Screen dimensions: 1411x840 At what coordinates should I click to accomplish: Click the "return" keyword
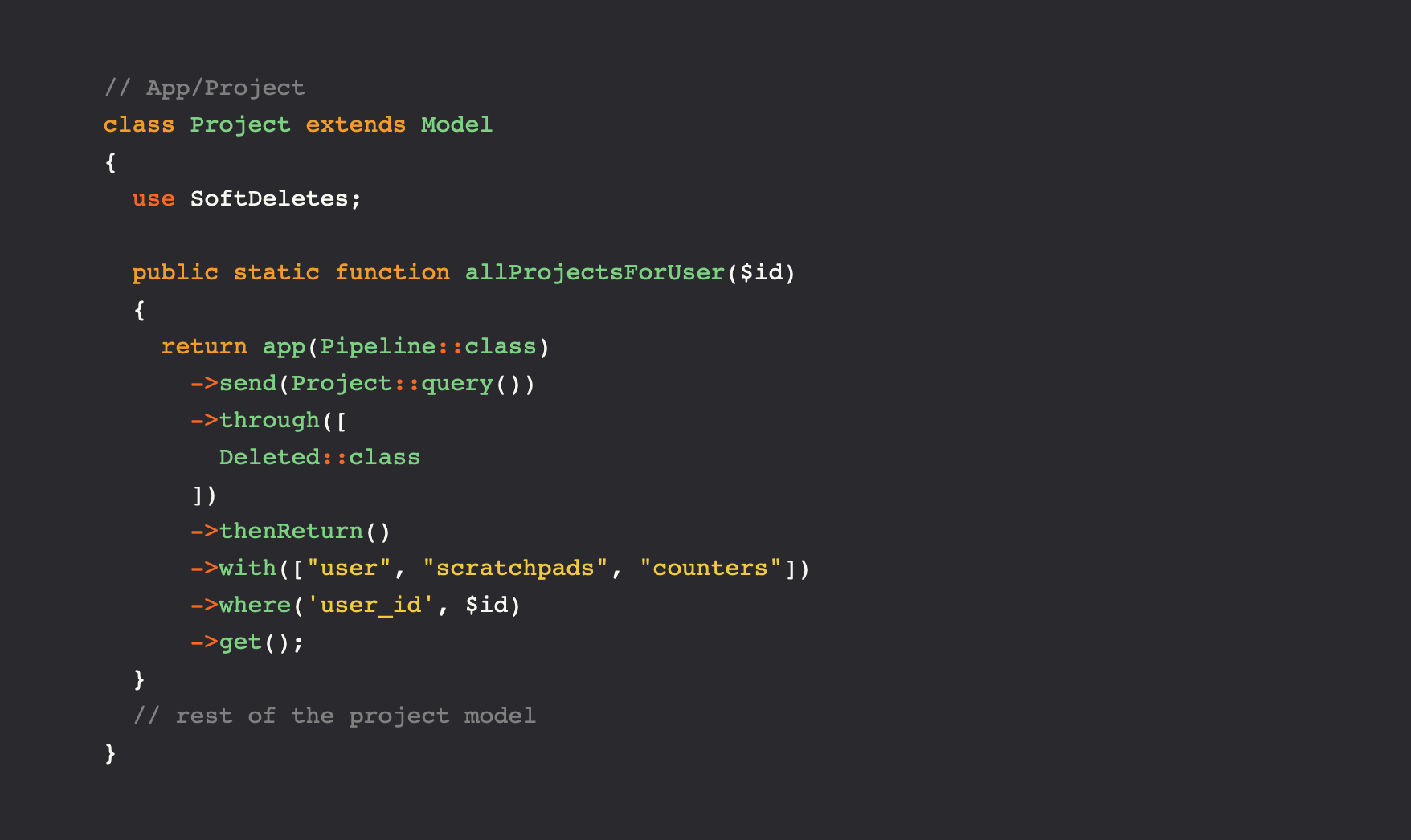(204, 346)
